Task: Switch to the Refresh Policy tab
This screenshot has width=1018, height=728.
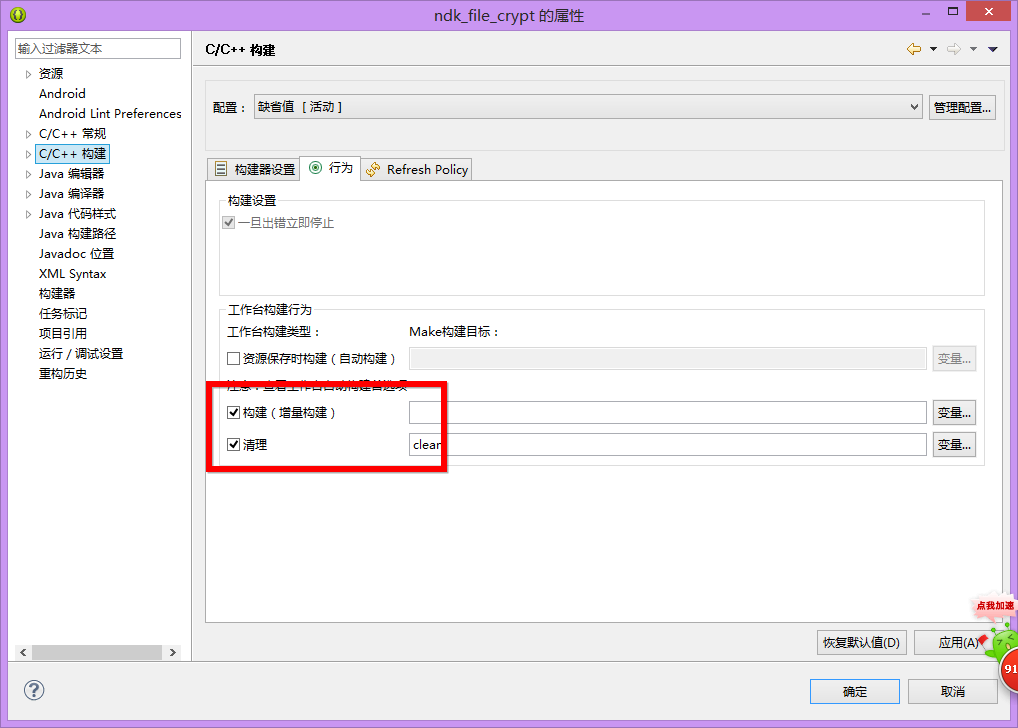Action: (417, 169)
